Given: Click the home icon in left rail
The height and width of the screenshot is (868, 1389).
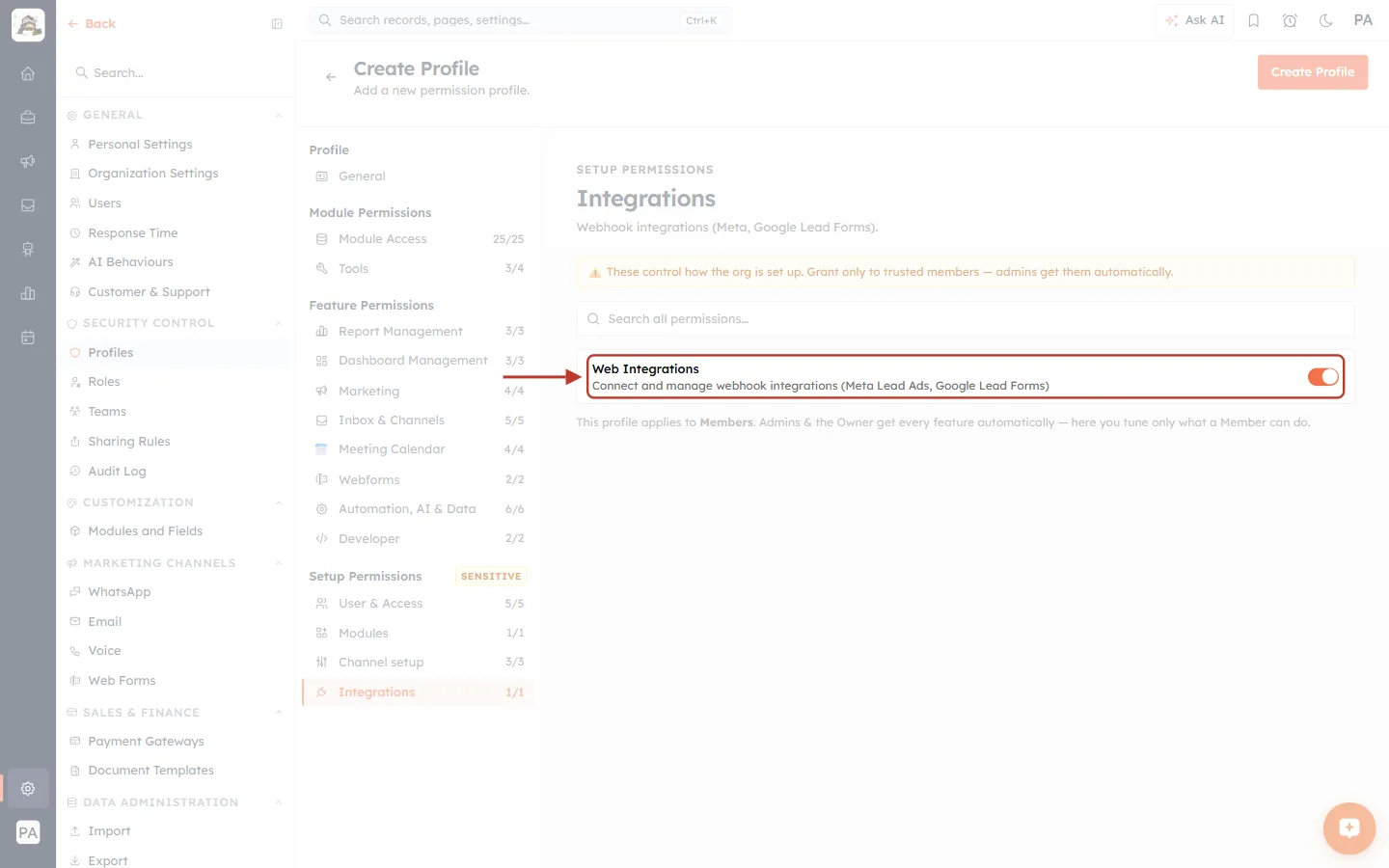Looking at the screenshot, I should (28, 73).
